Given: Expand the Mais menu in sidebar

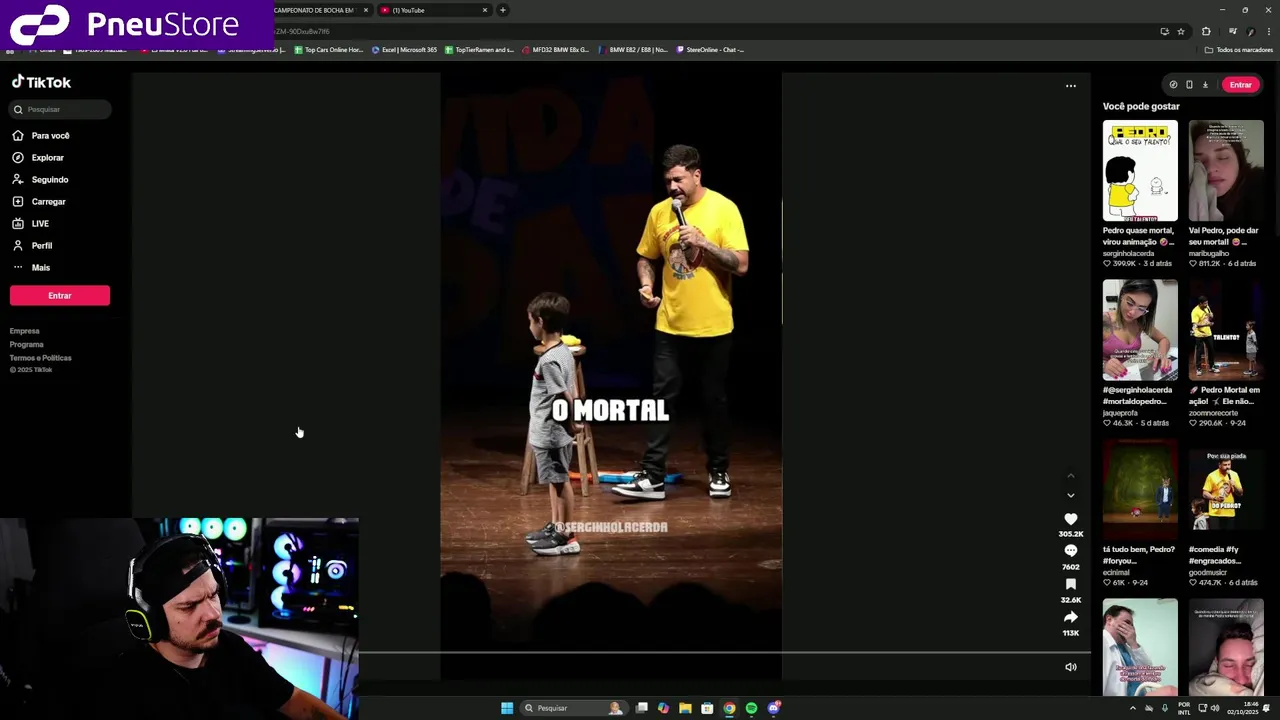Looking at the screenshot, I should point(31,267).
